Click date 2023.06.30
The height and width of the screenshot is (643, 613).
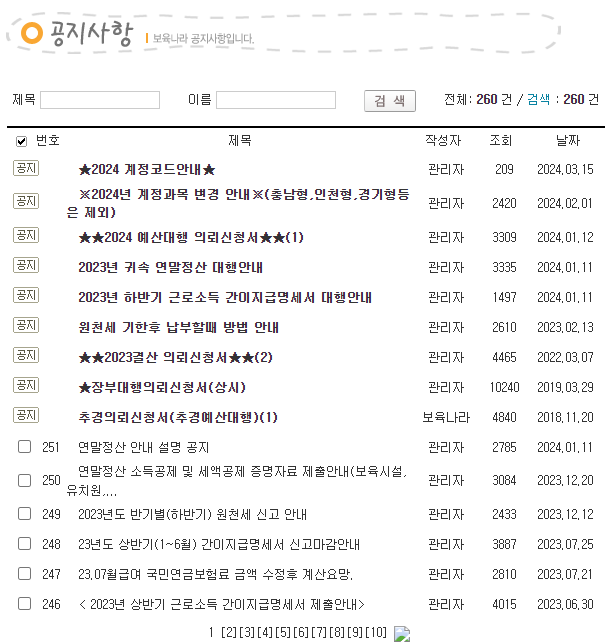click(x=565, y=604)
